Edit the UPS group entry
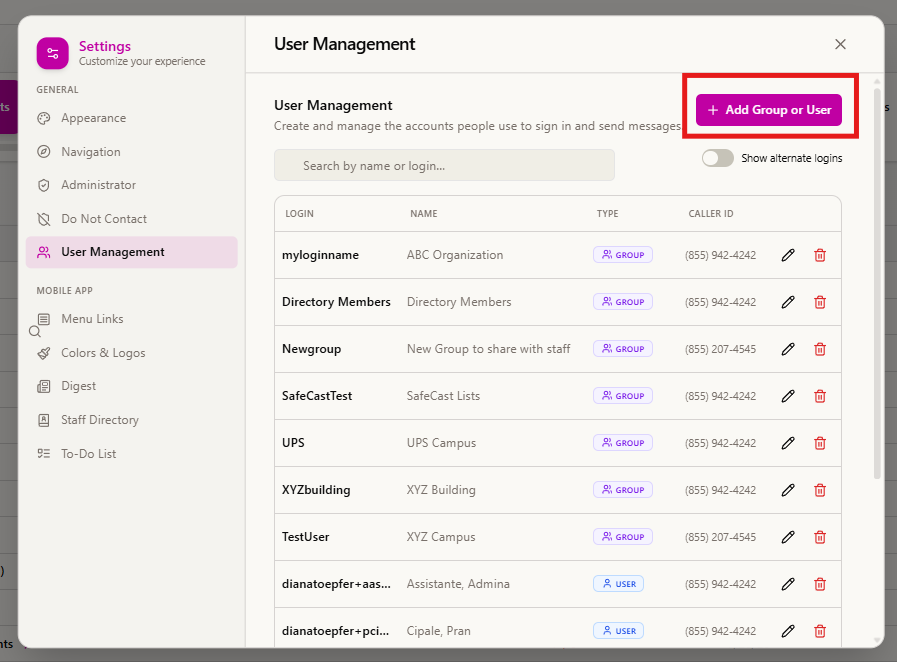897x662 pixels. pos(788,443)
